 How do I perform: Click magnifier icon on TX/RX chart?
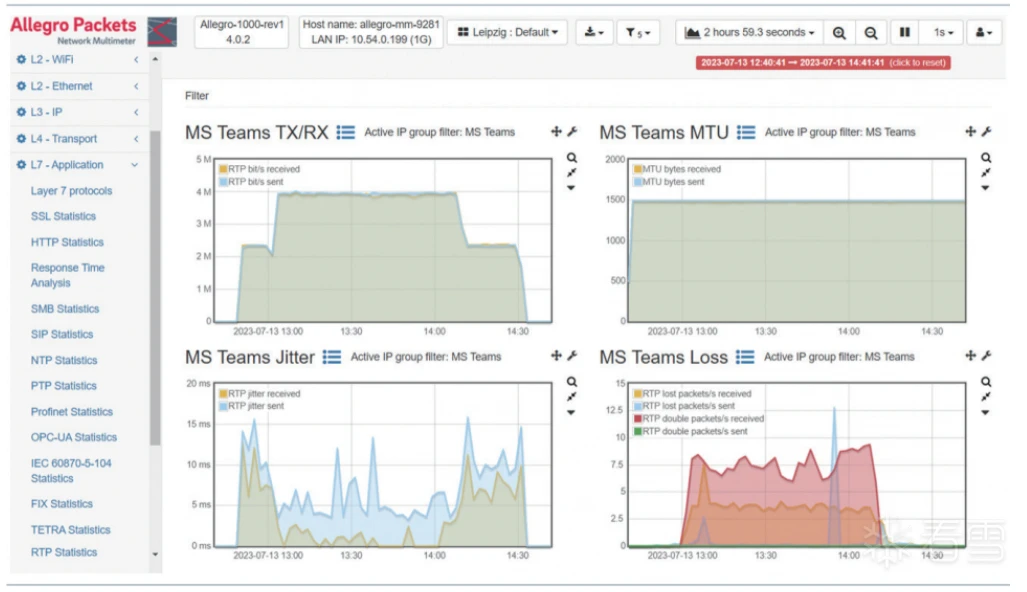(572, 158)
